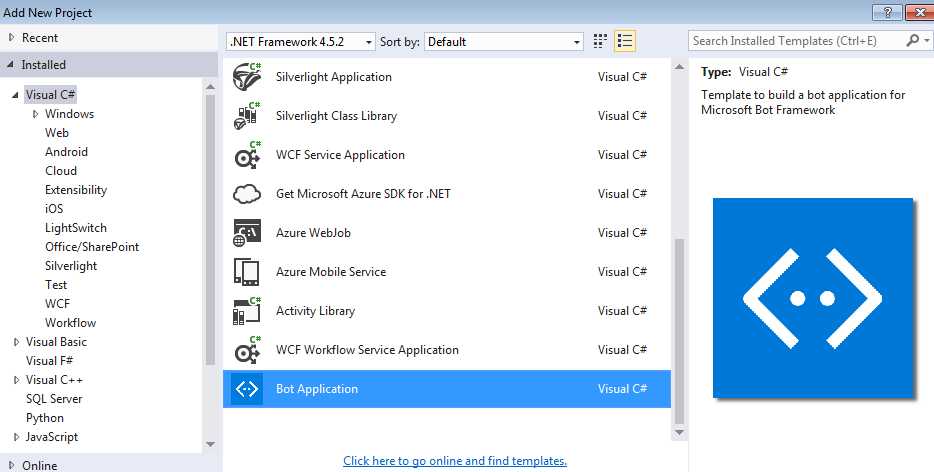This screenshot has width=934, height=472.
Task: Expand the Windows node under Visual C#
Action: click(36, 114)
